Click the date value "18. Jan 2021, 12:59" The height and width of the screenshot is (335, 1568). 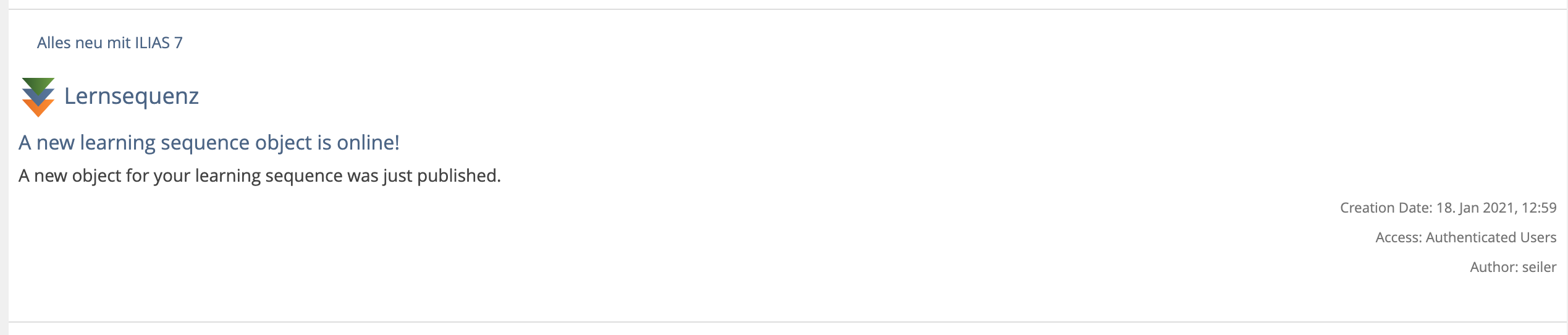pos(1496,208)
